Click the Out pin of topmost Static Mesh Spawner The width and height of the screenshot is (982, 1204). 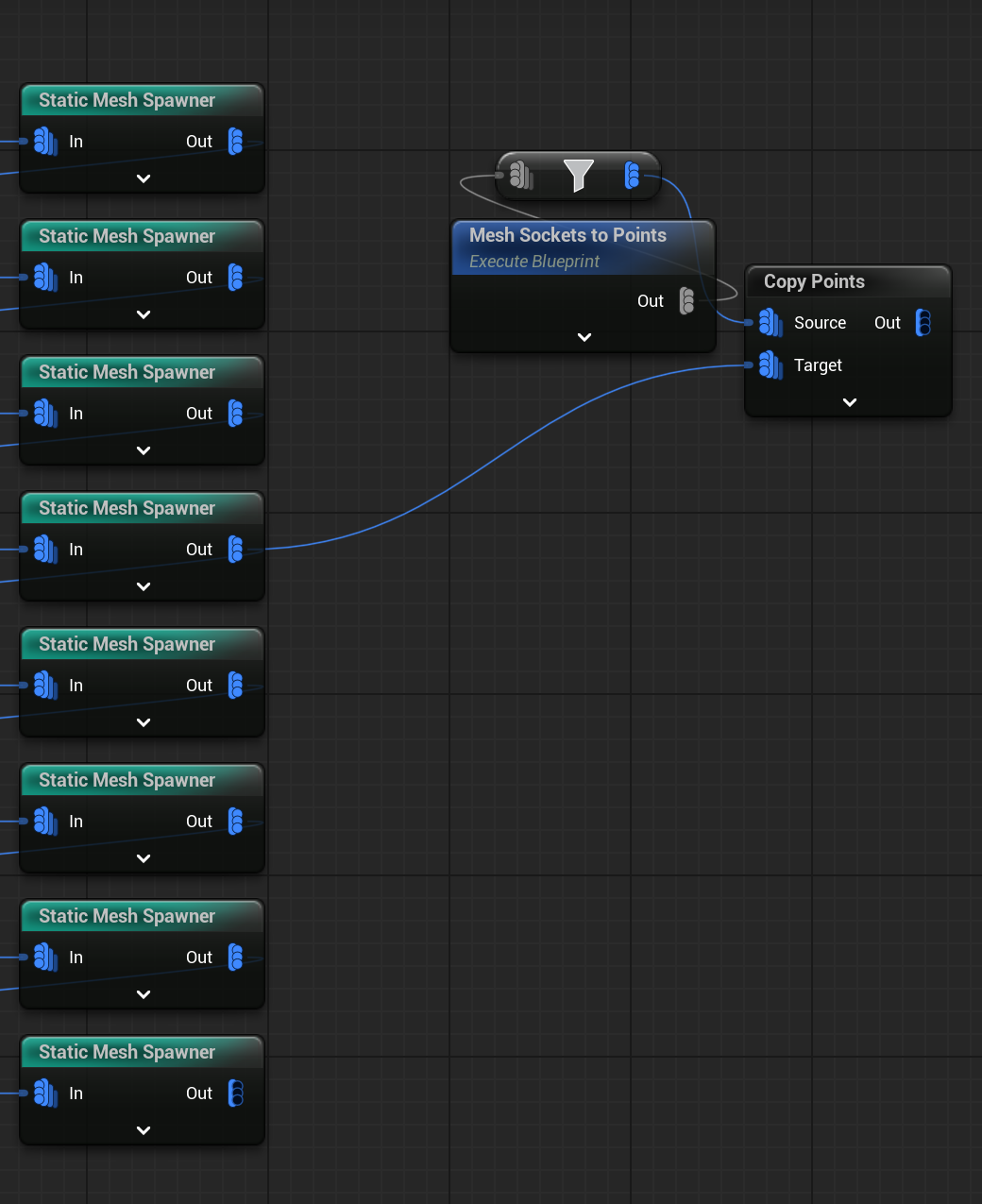(x=236, y=142)
